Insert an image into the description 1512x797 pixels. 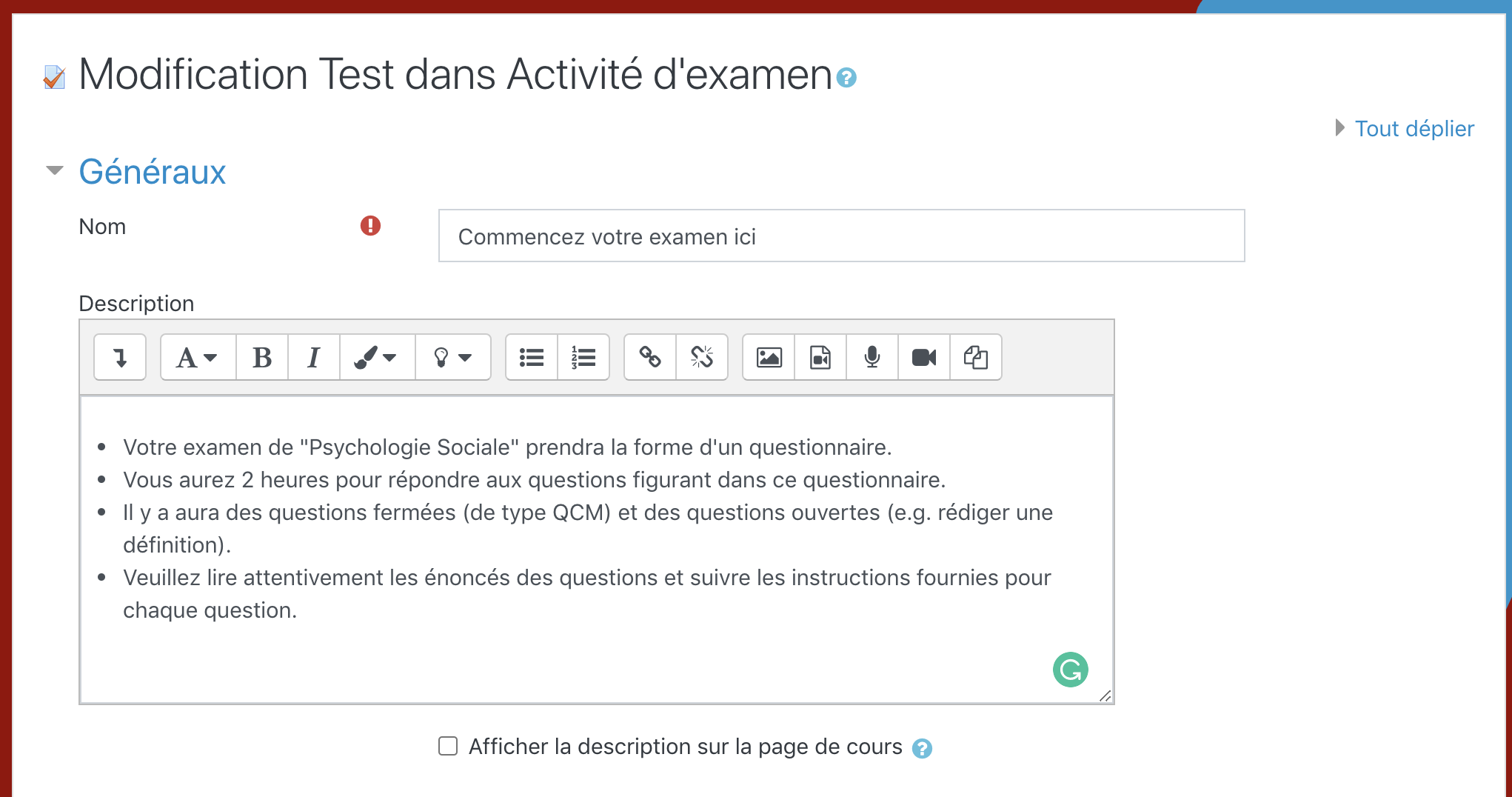click(x=769, y=358)
